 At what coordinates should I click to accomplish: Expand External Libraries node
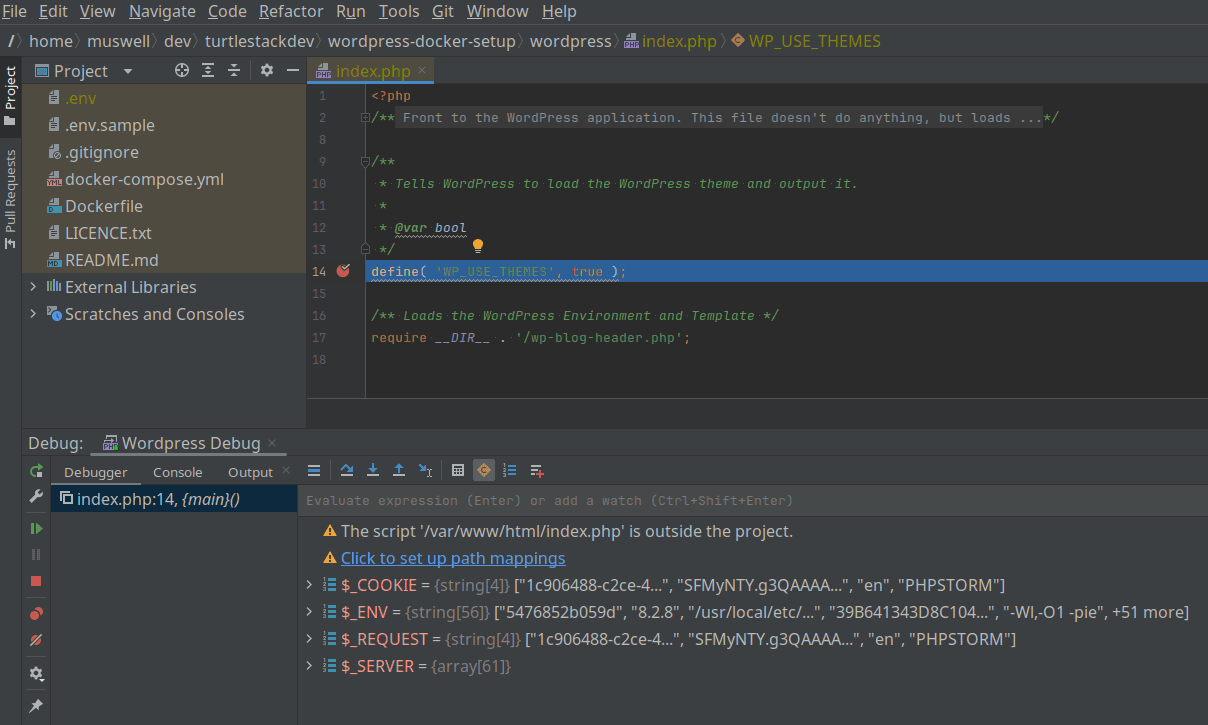(34, 287)
